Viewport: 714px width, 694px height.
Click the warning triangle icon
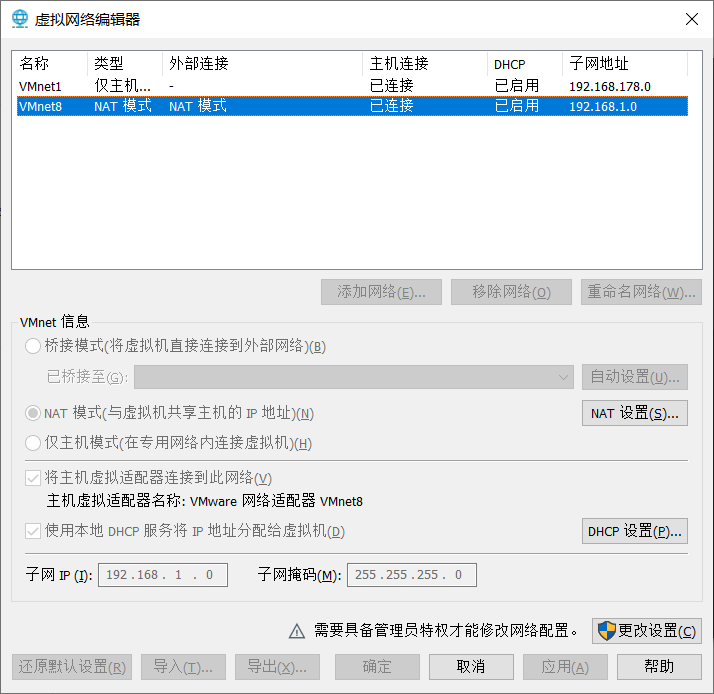point(297,631)
